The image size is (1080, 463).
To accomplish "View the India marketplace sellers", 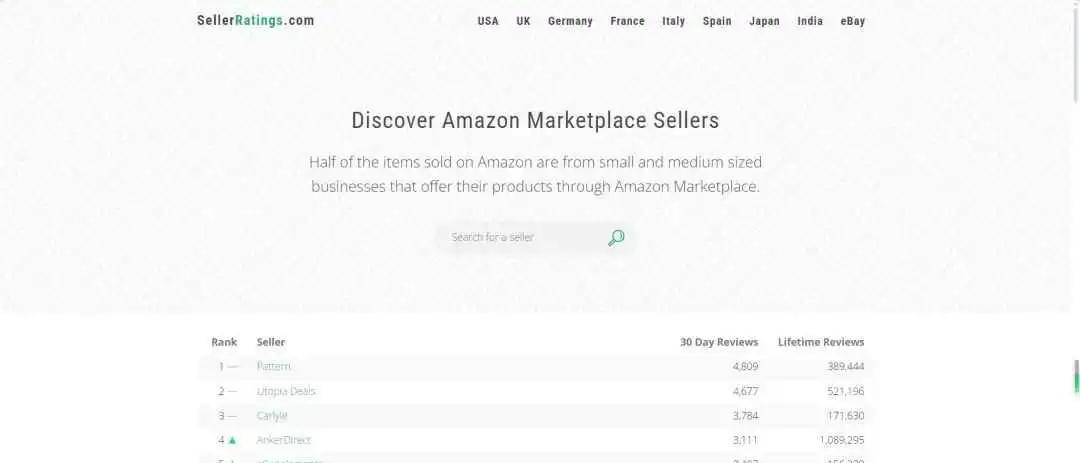I will pyautogui.click(x=810, y=21).
